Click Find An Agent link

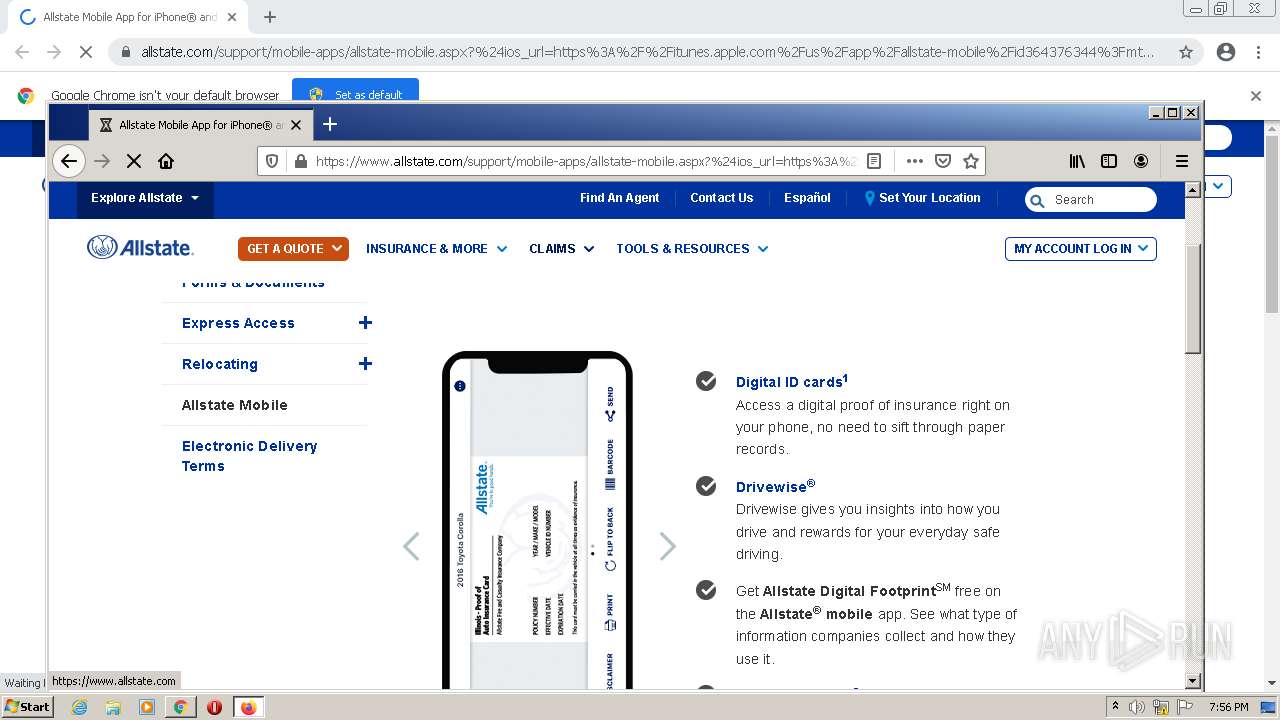(620, 198)
